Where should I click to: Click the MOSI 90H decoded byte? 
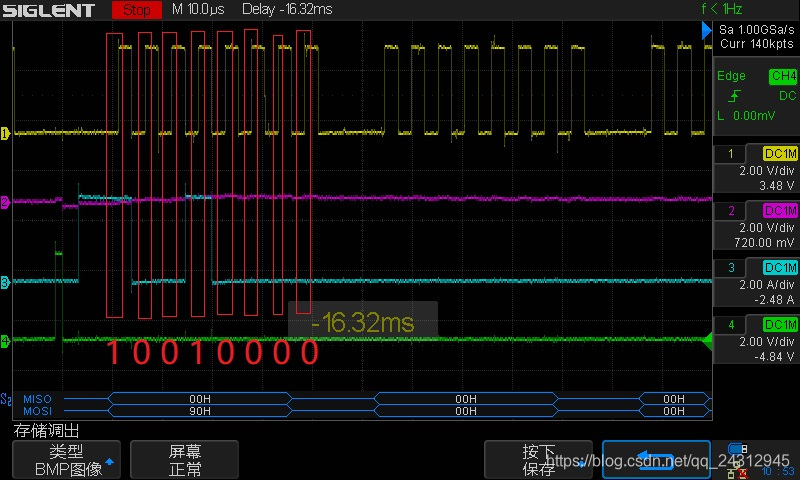tap(200, 411)
